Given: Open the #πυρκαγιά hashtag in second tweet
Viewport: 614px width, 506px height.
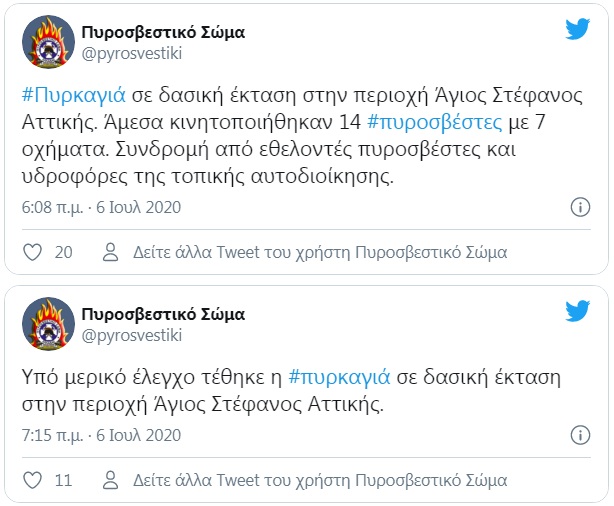Looking at the screenshot, I should (x=339, y=377).
